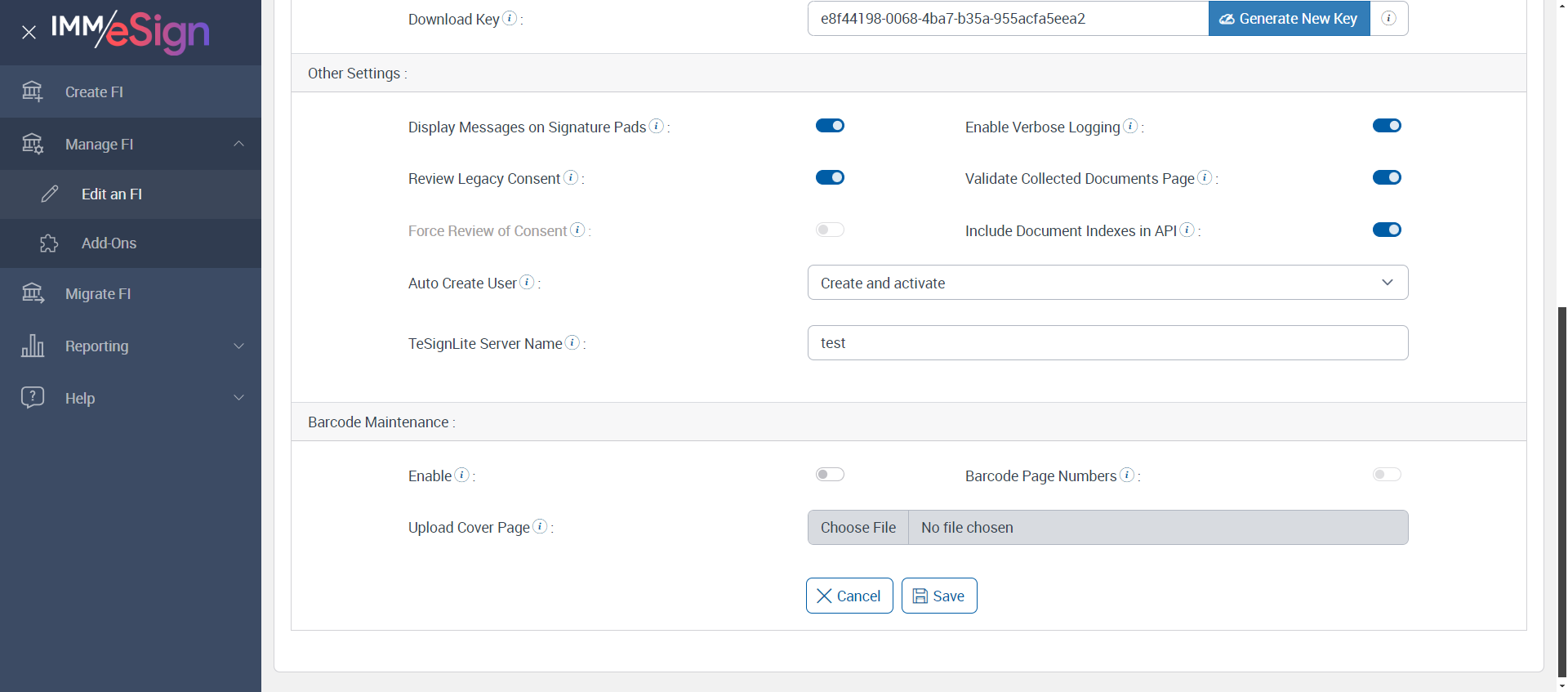Go to Migrate FI in sidebar
The height and width of the screenshot is (692, 1568).
[98, 294]
